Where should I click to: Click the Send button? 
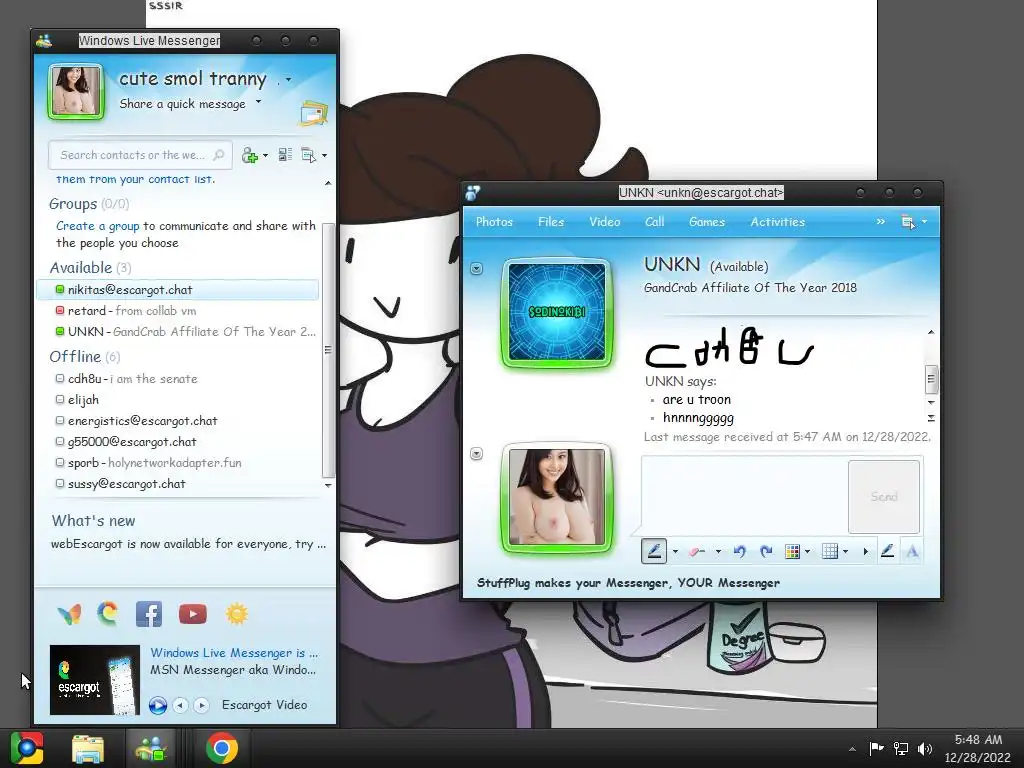tap(884, 497)
